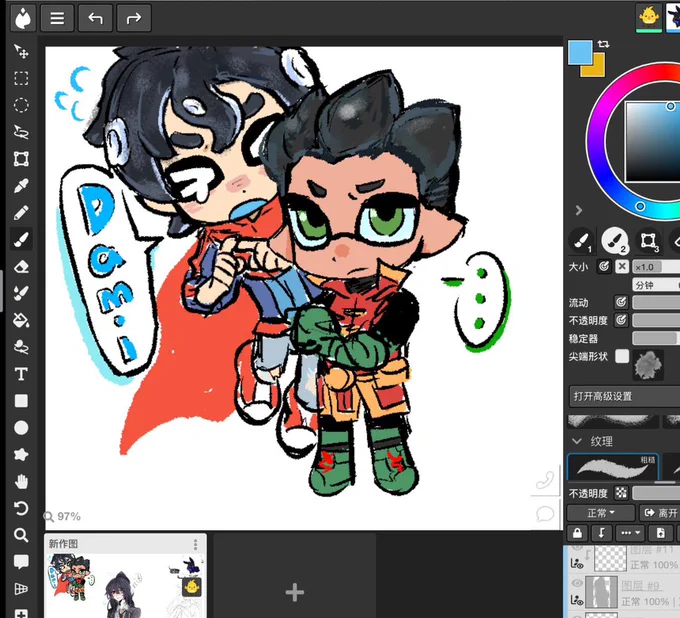
Task: Click the 分钟 minimum size field
Action: (656, 285)
